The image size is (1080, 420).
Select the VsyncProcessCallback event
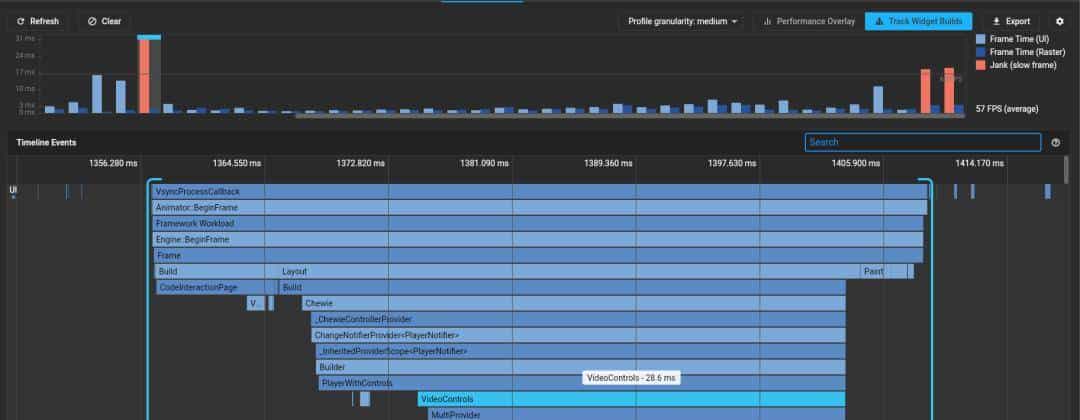(538, 191)
